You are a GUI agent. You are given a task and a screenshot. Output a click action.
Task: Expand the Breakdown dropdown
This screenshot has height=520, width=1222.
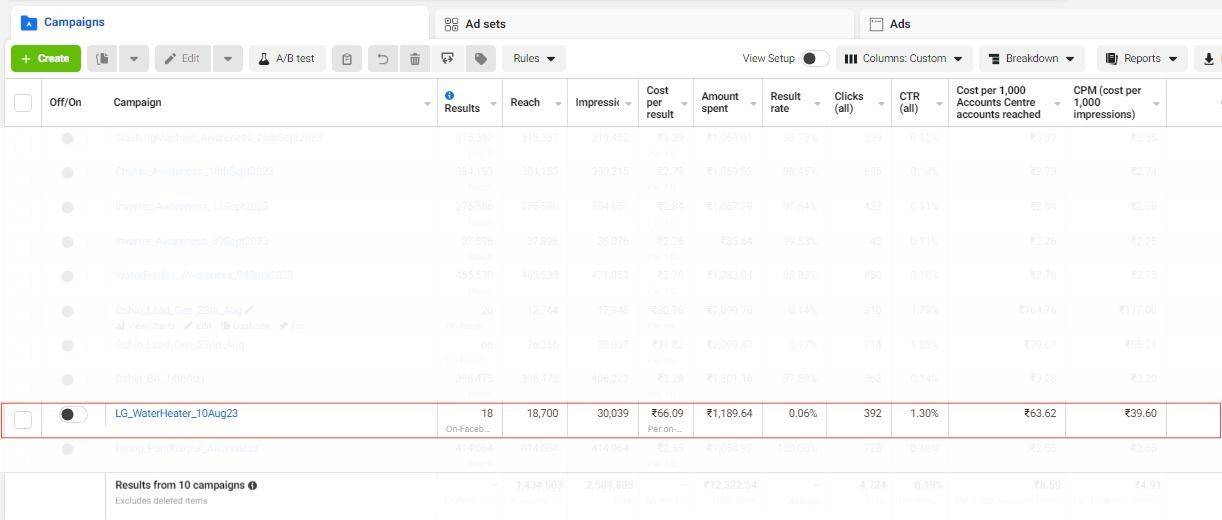[1031, 59]
